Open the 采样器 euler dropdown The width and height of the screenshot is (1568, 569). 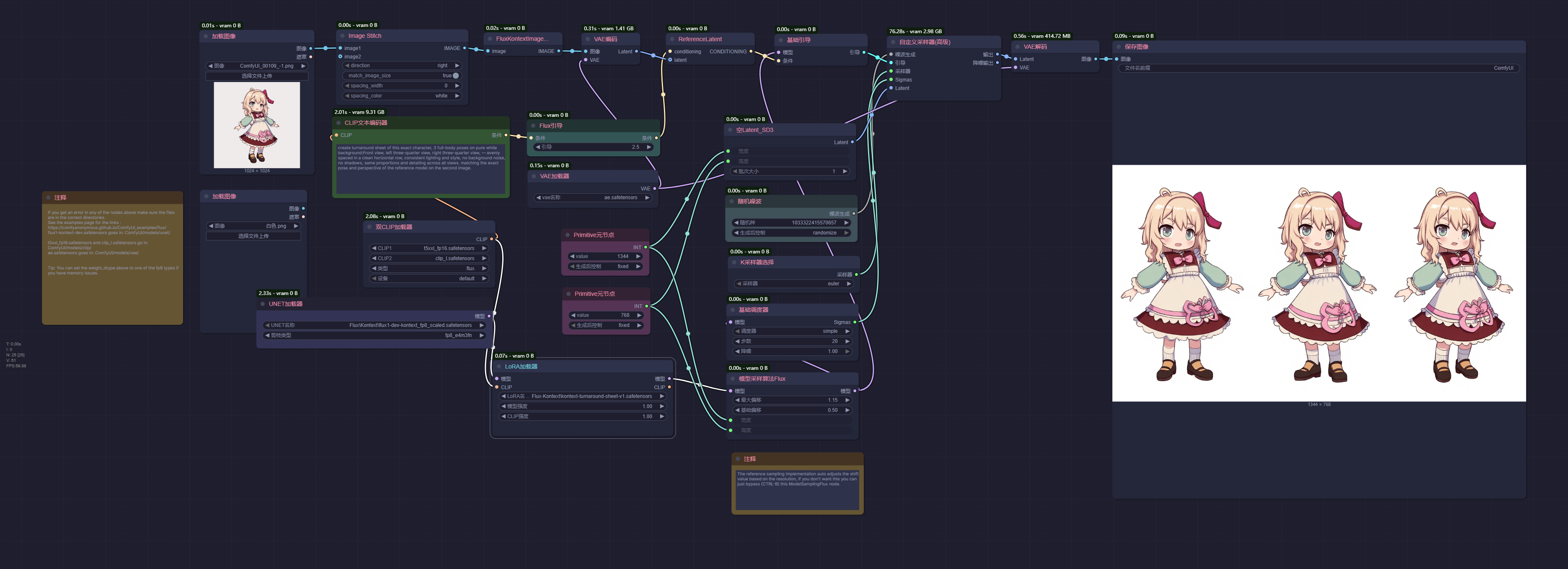(793, 284)
